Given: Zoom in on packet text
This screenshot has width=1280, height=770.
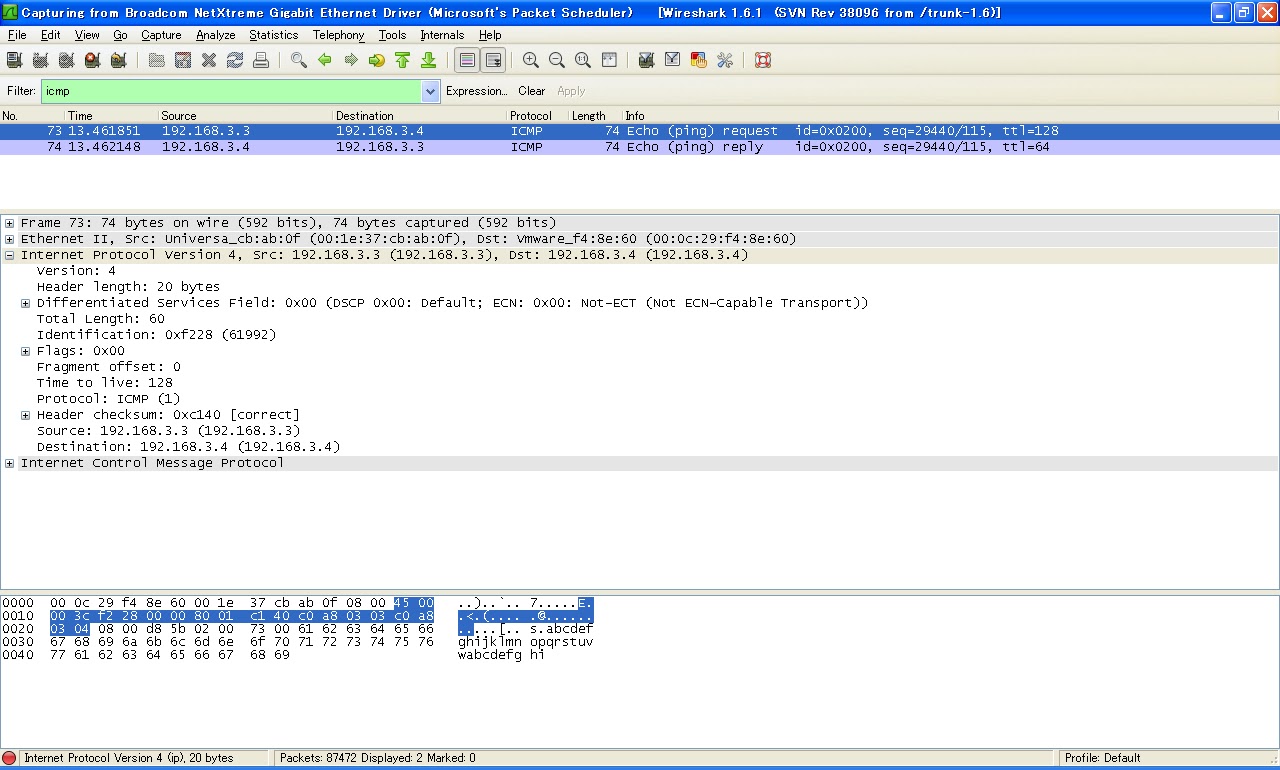Looking at the screenshot, I should (531, 60).
